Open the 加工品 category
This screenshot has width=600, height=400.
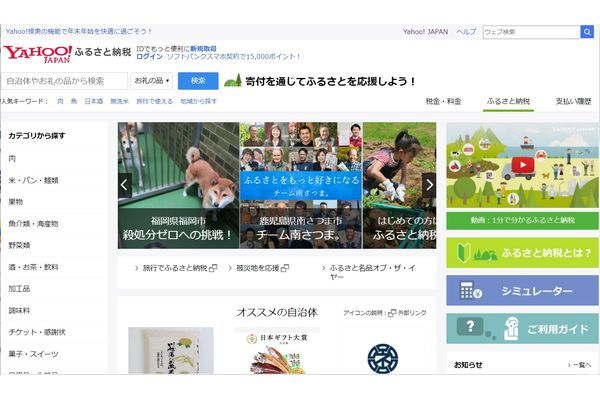pos(19,289)
